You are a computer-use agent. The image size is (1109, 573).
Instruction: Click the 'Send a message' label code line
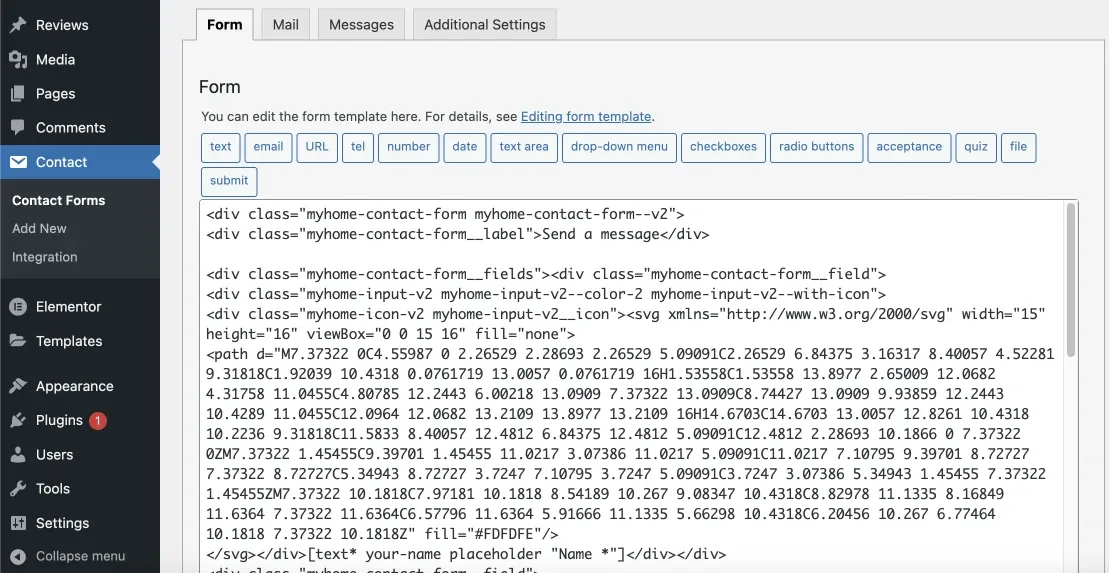coord(458,234)
